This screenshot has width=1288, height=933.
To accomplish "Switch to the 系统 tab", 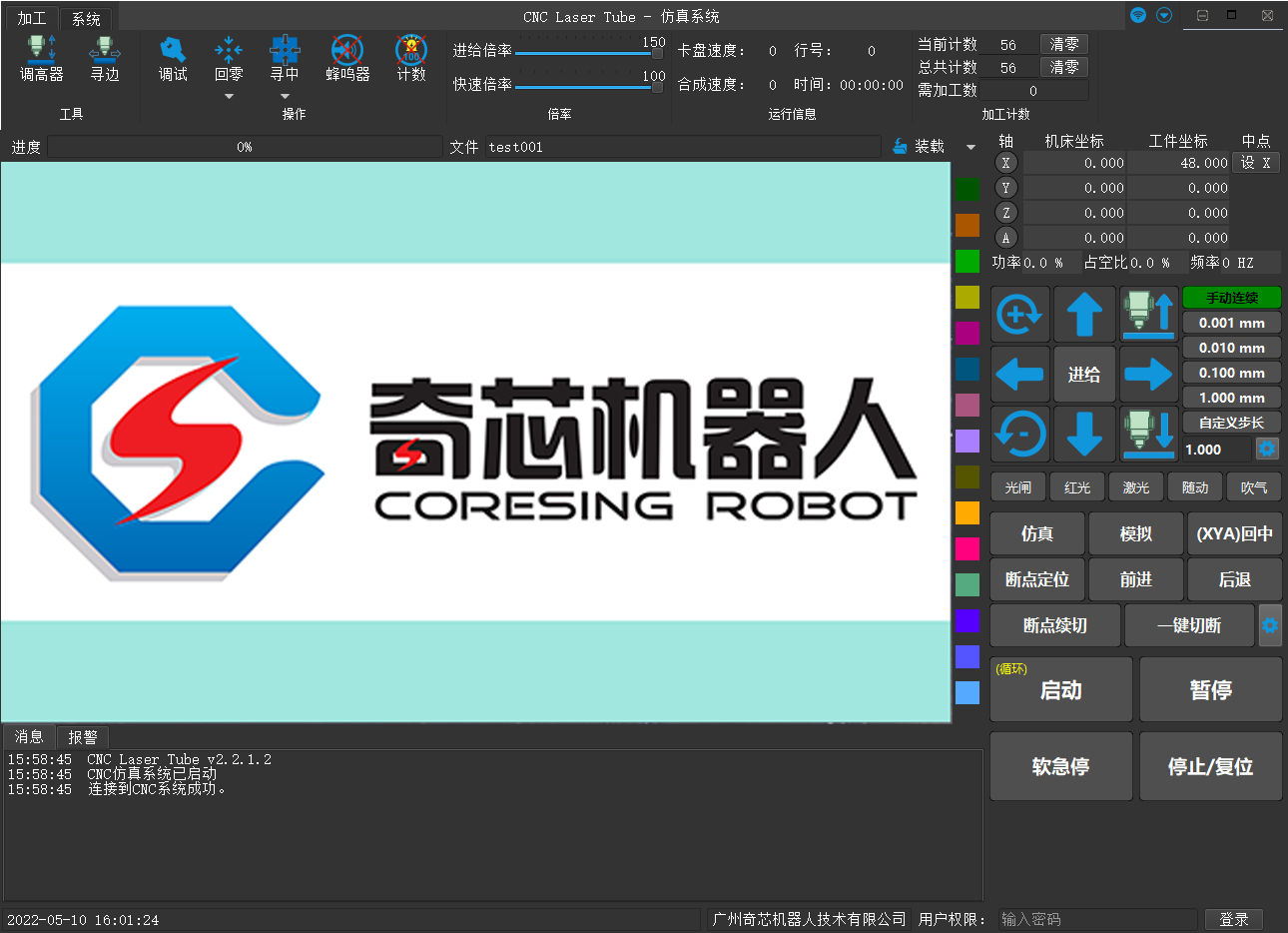I will (86, 19).
